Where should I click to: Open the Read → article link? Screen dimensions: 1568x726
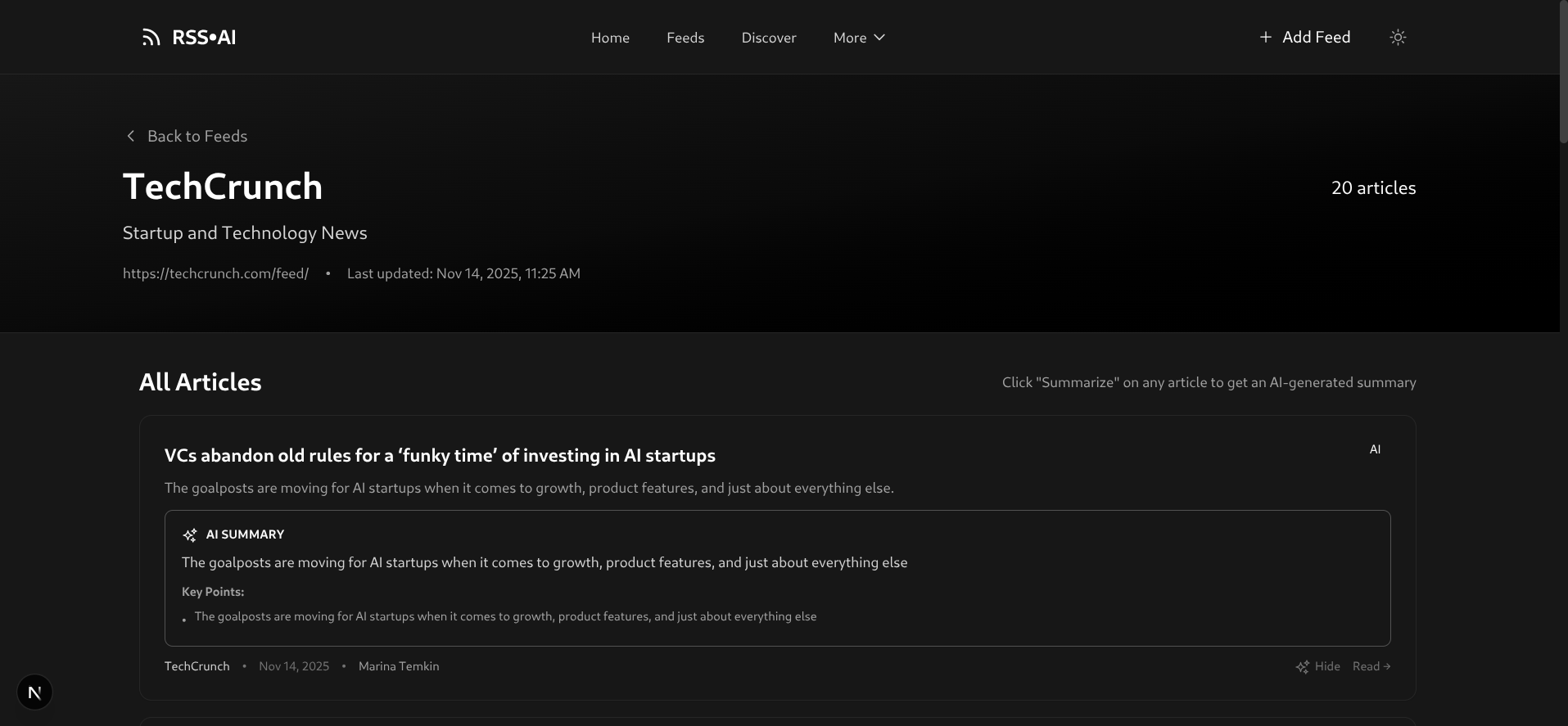[1371, 666]
